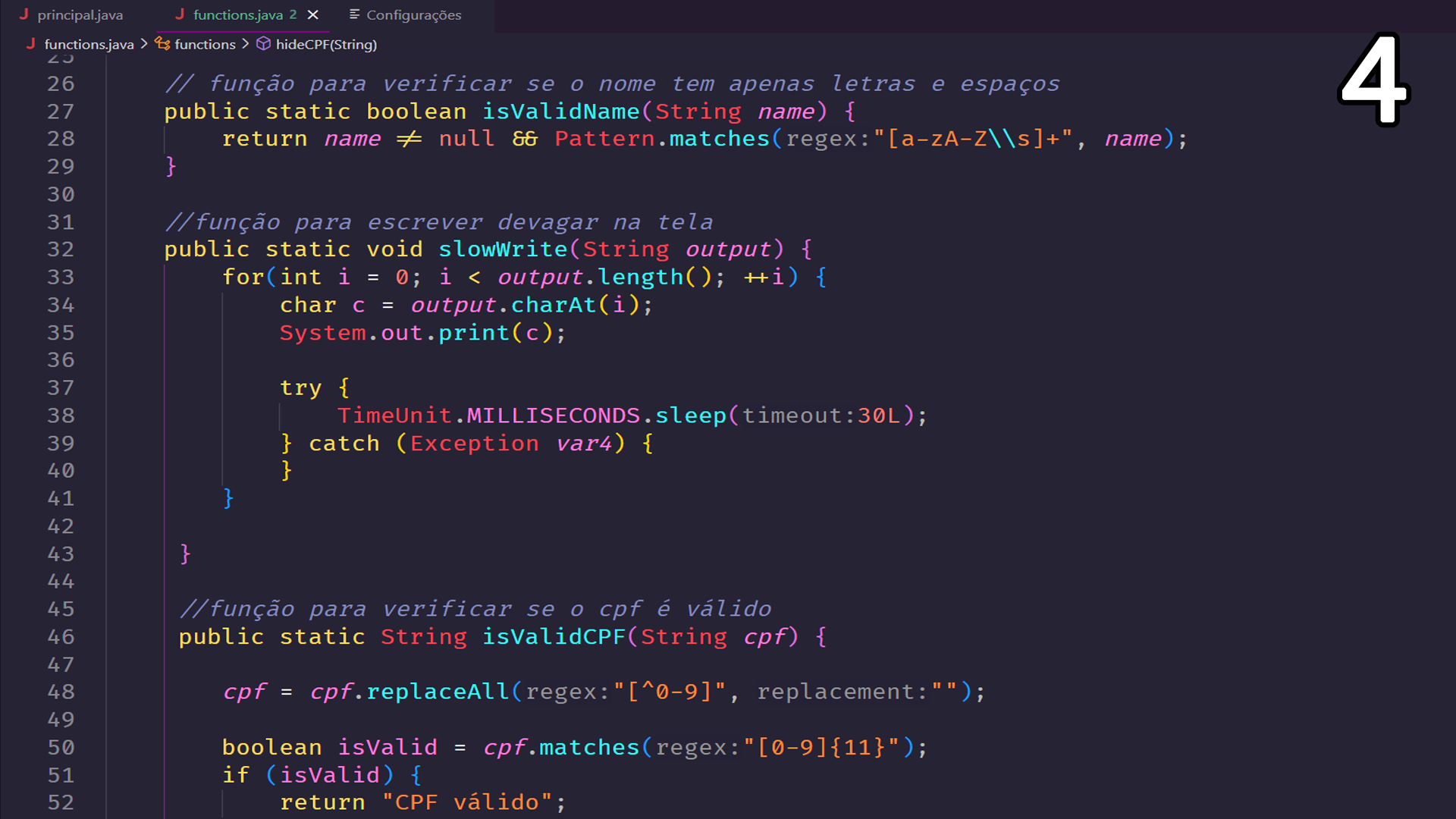This screenshot has width=1456, height=819.
Task: Click the isValidCPF method name
Action: pyautogui.click(x=554, y=637)
